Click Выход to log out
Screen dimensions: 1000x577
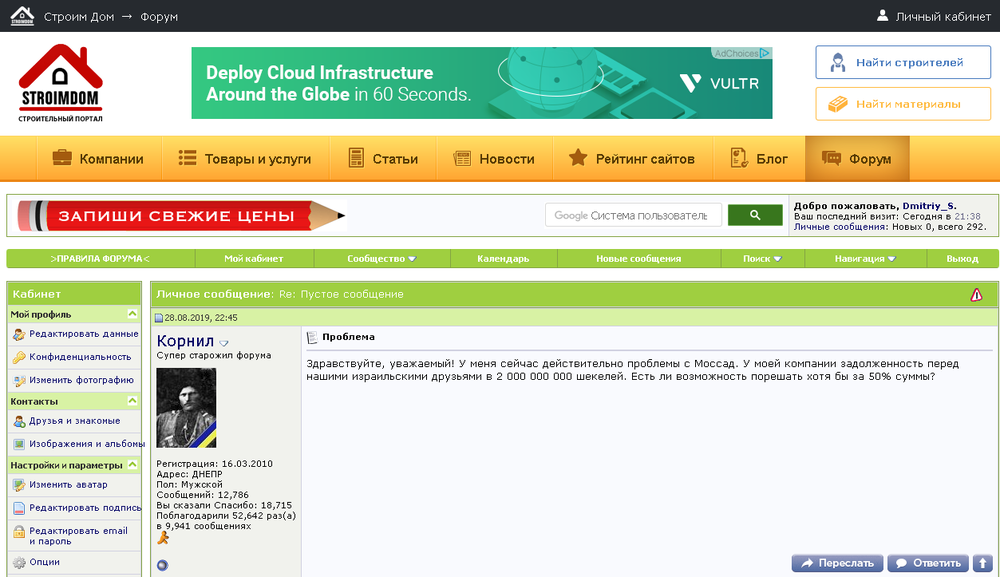[962, 259]
